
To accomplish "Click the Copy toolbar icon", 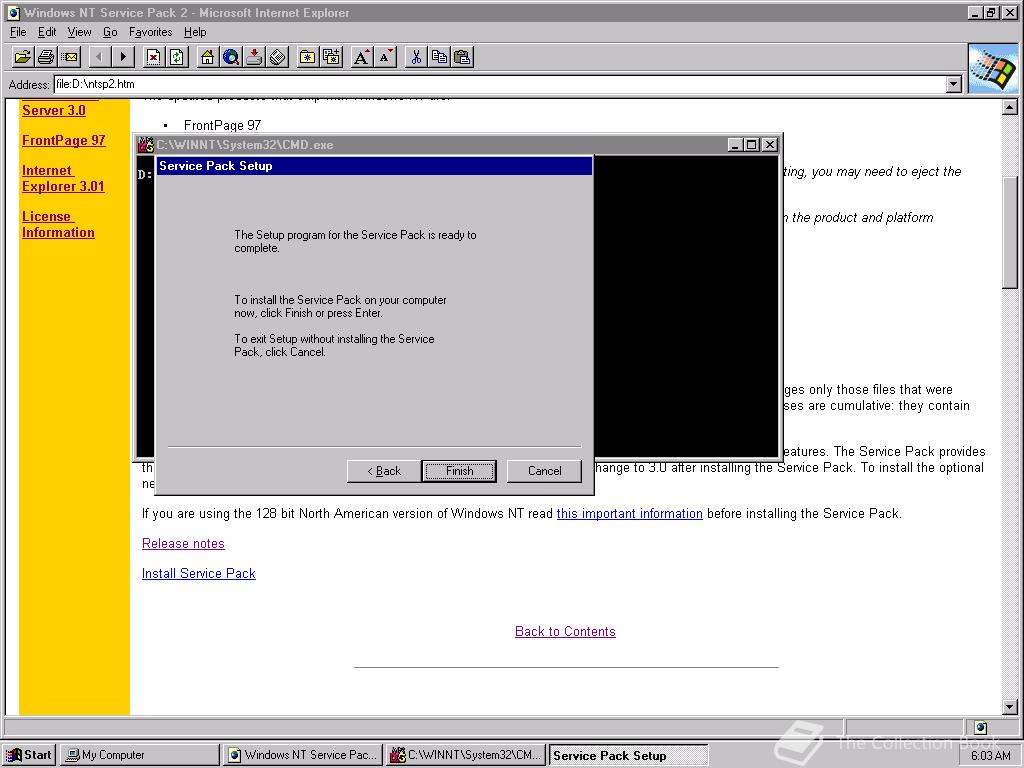I will (439, 57).
